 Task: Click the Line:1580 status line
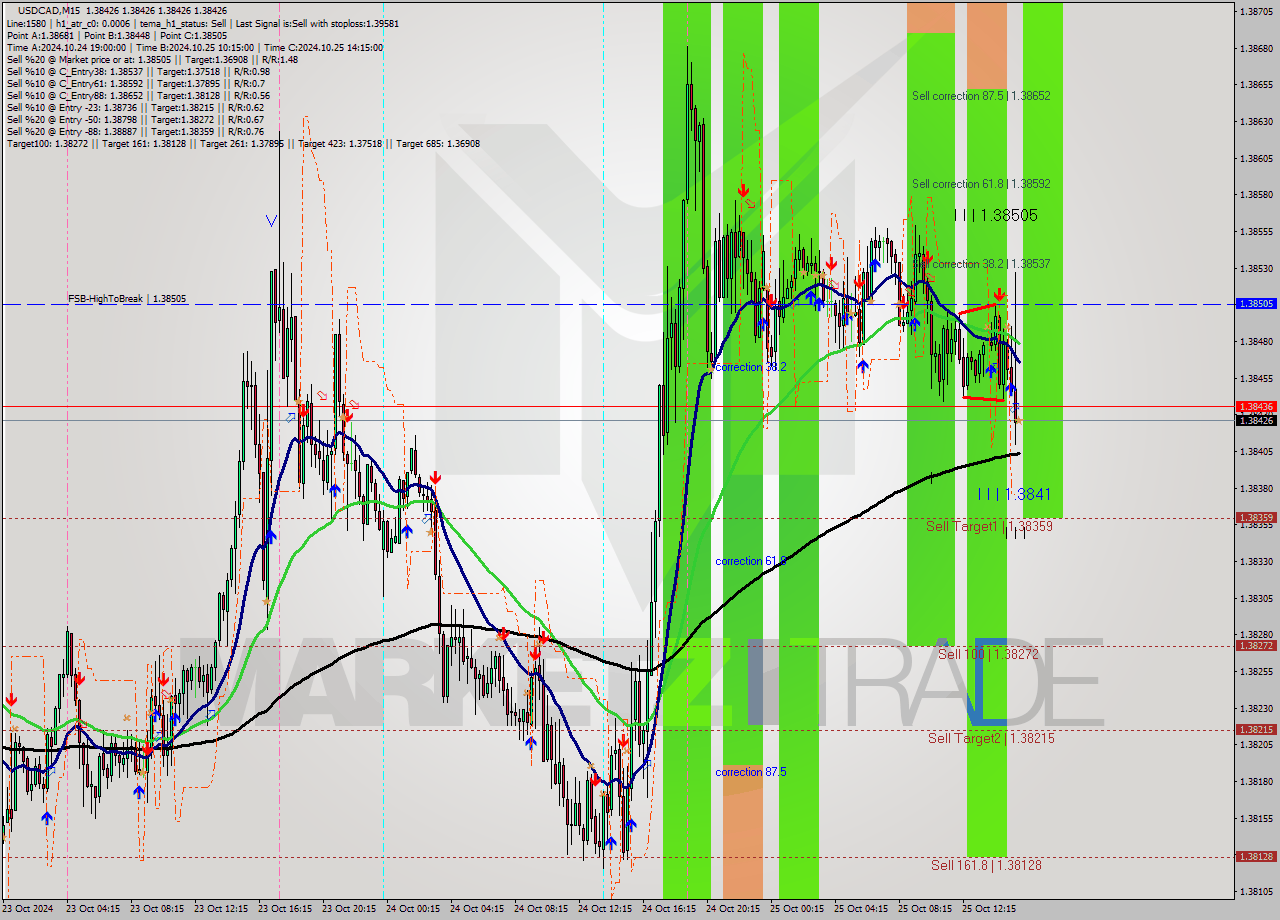click(x=204, y=23)
